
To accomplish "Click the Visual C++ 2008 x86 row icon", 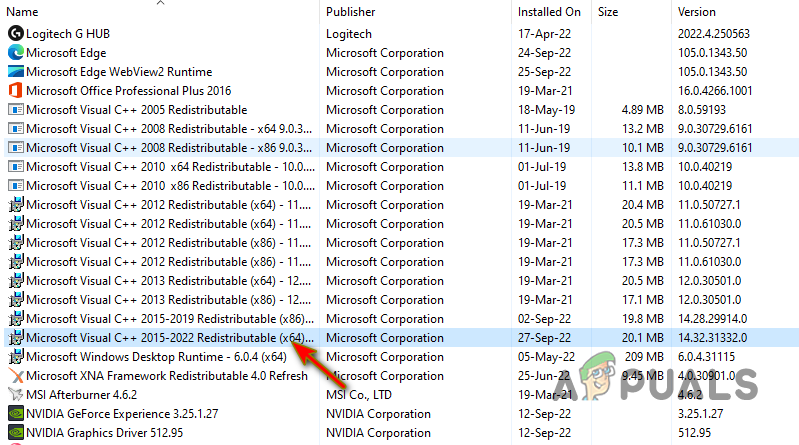I will pyautogui.click(x=16, y=148).
